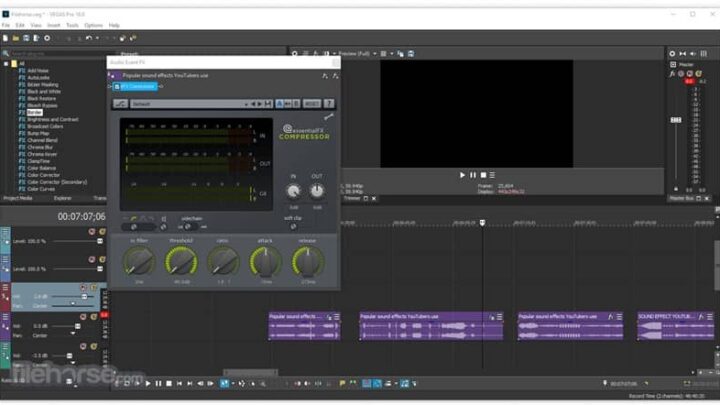This screenshot has width=720, height=405.
Task: Open Master bus FX icon
Action: click(x=672, y=73)
